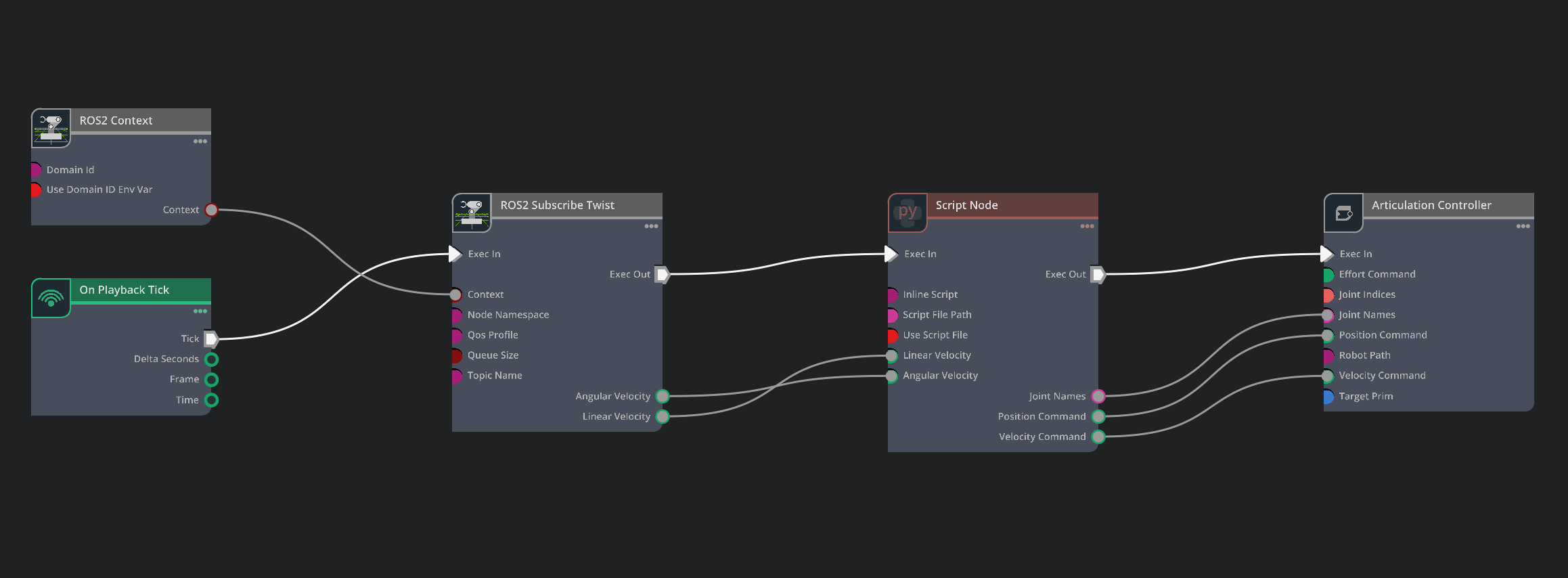Click Linear Velocity output port on Subscribe Twist
Screen dimensions: 1568x578
coord(663,416)
